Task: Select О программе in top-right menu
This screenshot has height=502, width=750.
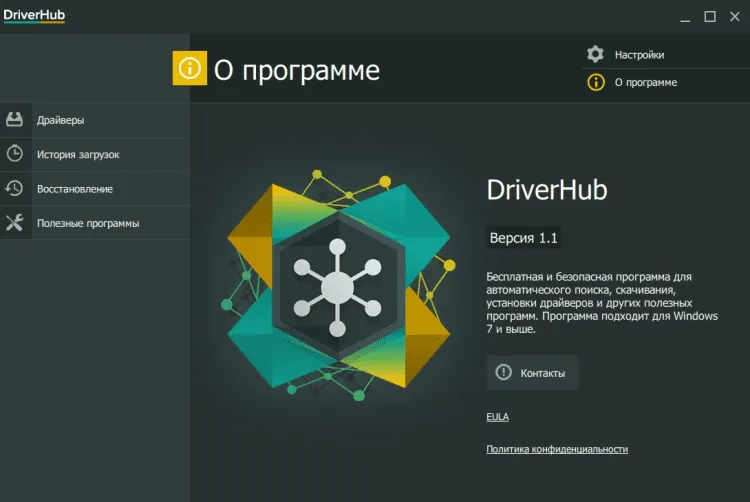Action: click(x=666, y=82)
